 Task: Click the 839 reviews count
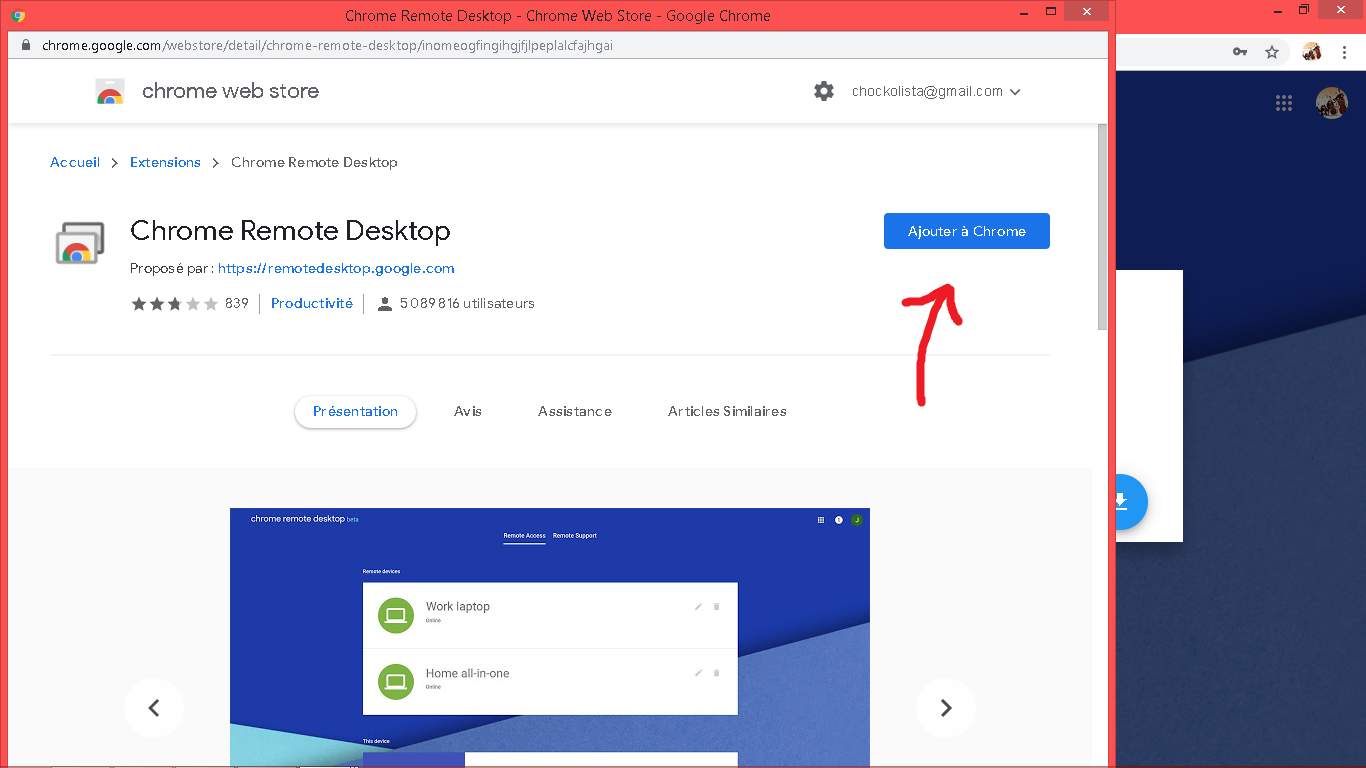[x=237, y=303]
